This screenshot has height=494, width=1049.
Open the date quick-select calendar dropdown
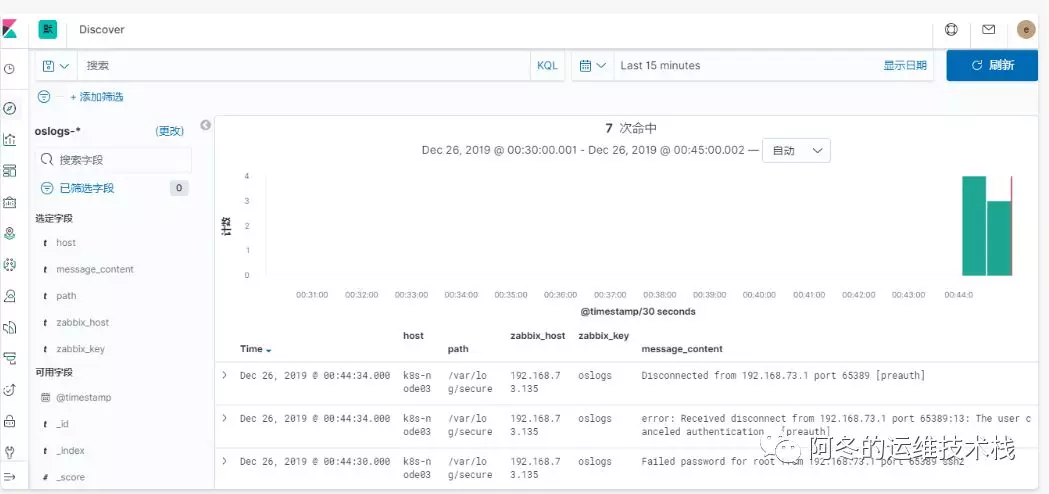click(x=593, y=66)
